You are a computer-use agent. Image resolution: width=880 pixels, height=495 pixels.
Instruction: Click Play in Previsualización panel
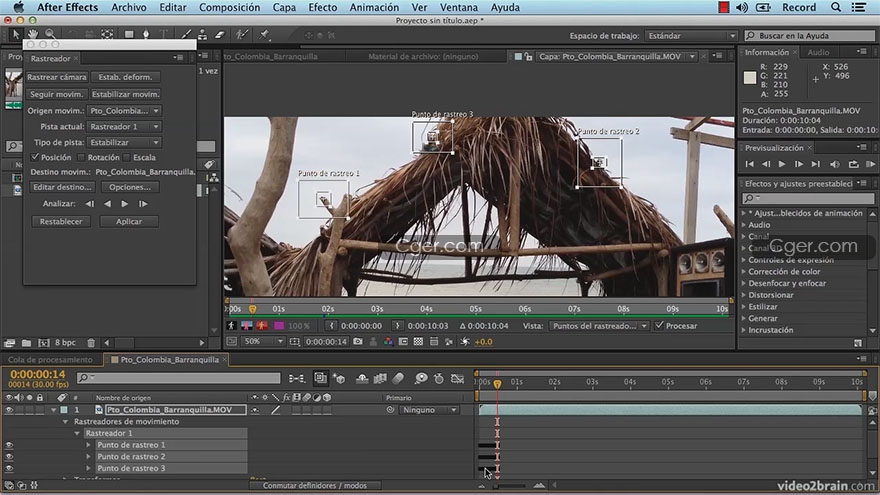(782, 164)
